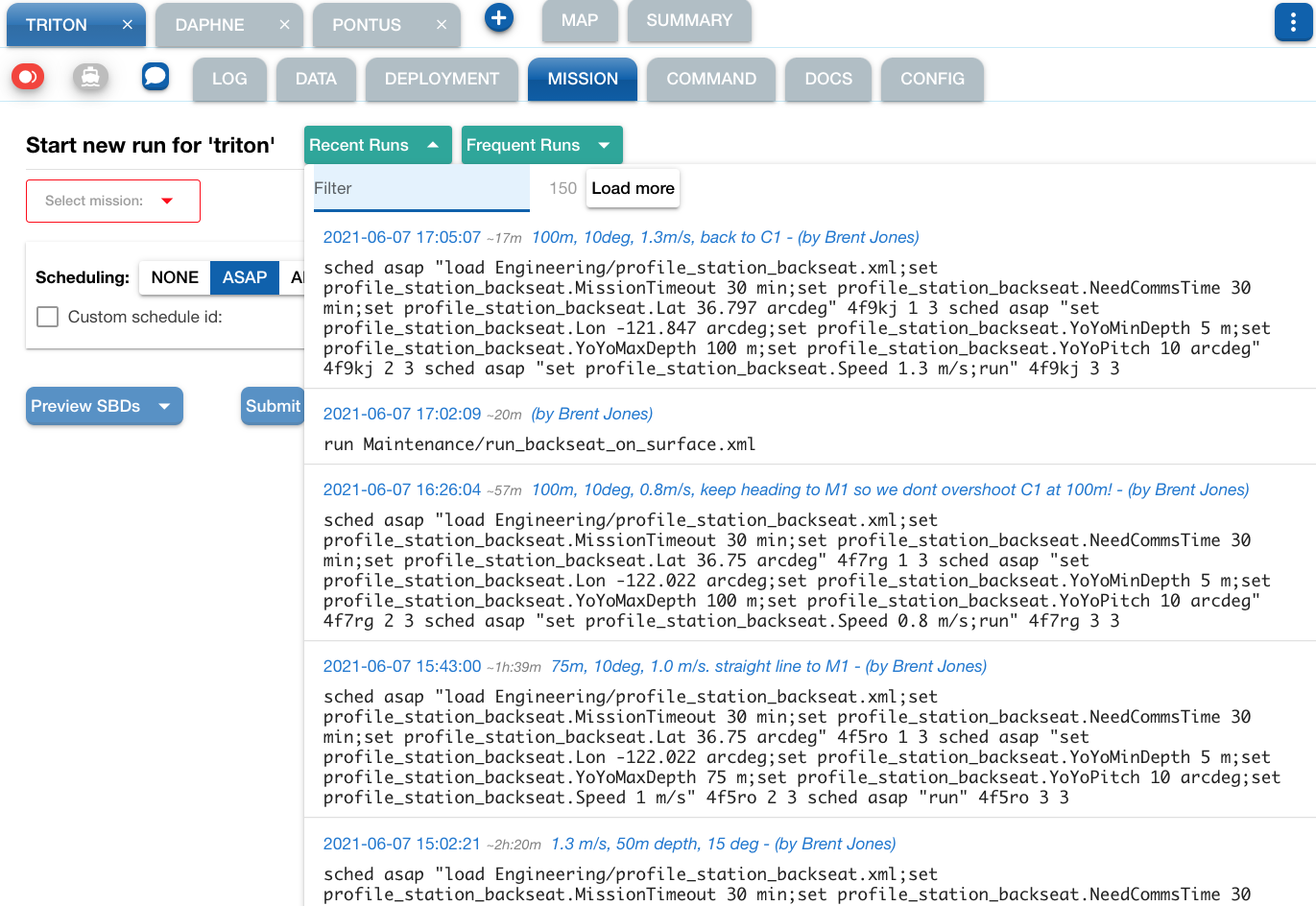Switch to the DEPLOYMENT tab
The width and height of the screenshot is (1316, 906).
click(442, 79)
